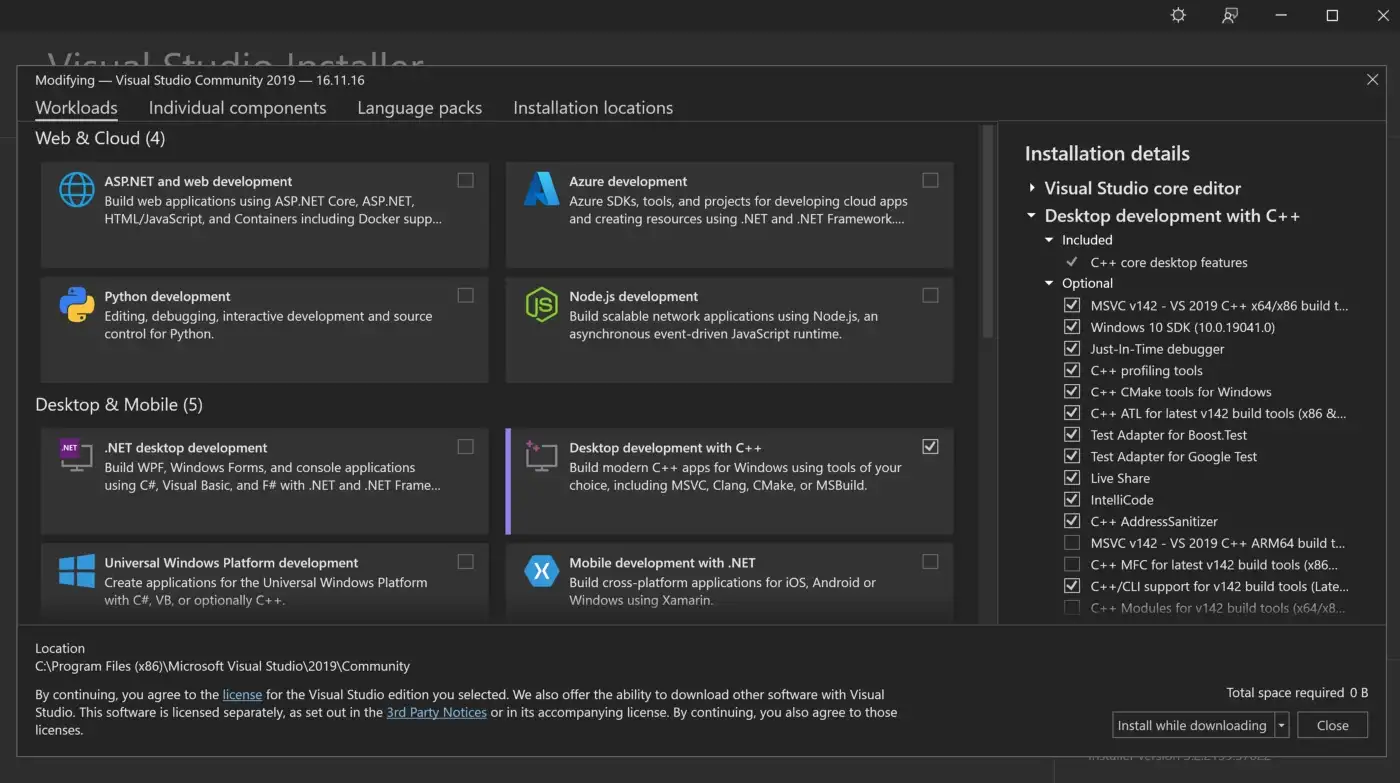Click the Python development logo icon
Screen dimensions: 1400x783
pos(77,304)
